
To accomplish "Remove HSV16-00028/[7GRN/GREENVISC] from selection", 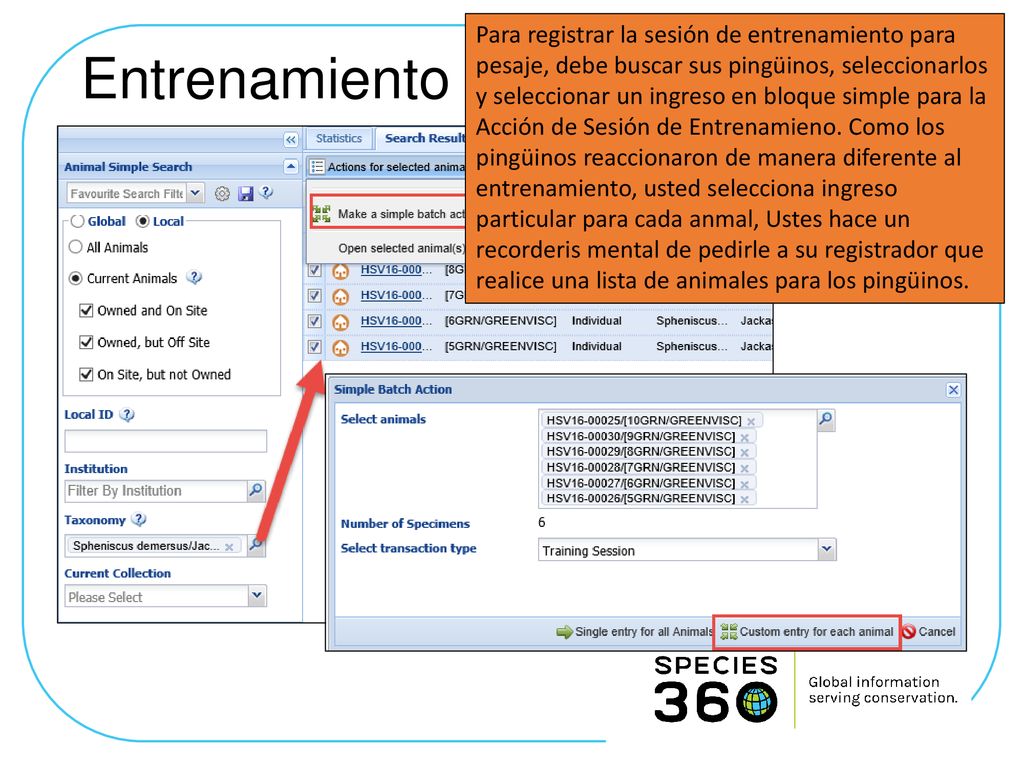I will (744, 468).
